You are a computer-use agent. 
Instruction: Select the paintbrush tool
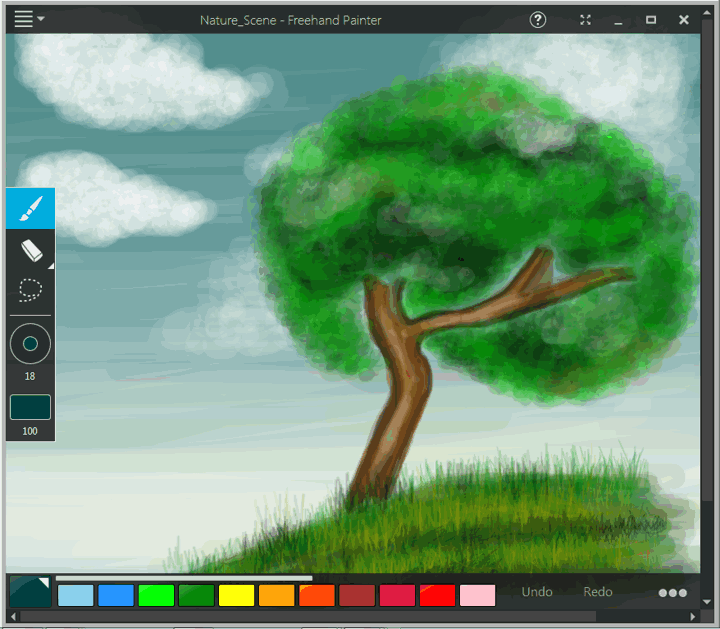pyautogui.click(x=30, y=208)
